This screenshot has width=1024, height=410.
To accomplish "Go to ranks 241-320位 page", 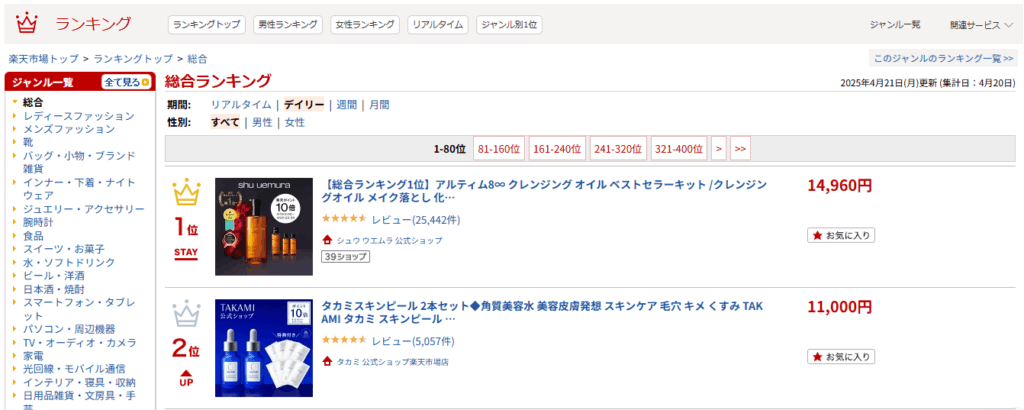I will click(x=618, y=149).
